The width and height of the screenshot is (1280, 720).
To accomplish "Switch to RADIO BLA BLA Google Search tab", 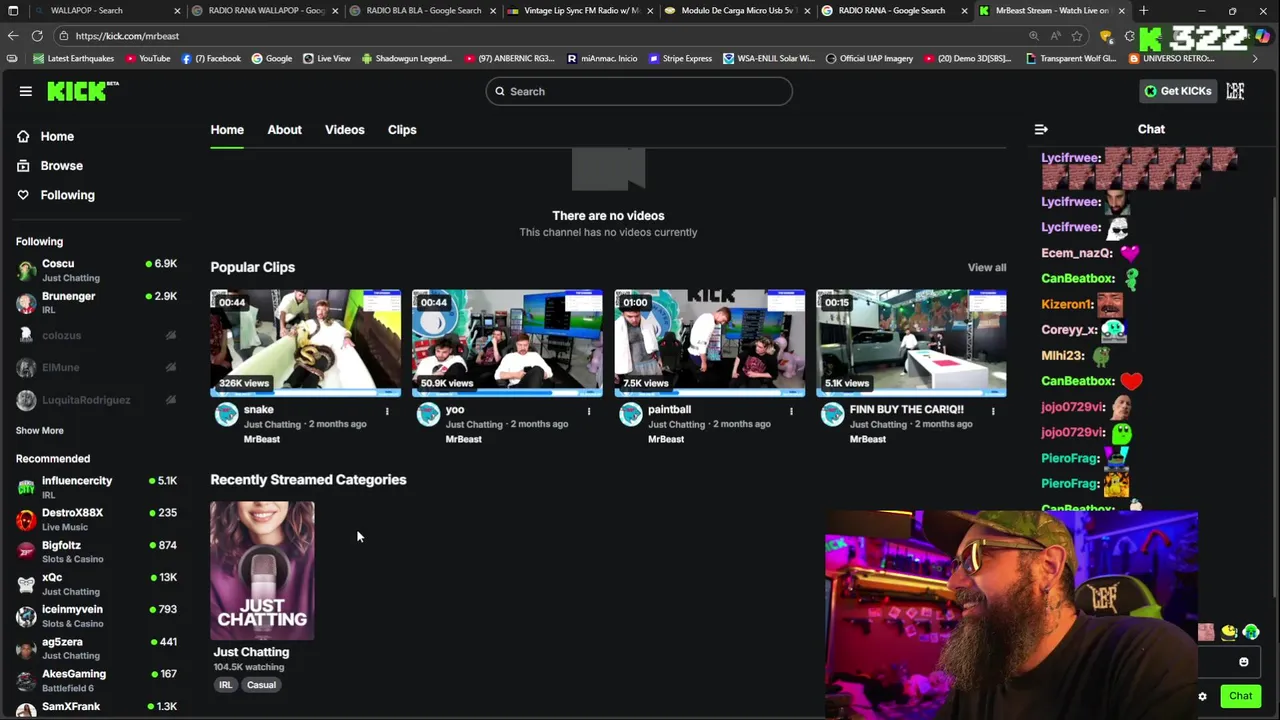I will (x=423, y=11).
